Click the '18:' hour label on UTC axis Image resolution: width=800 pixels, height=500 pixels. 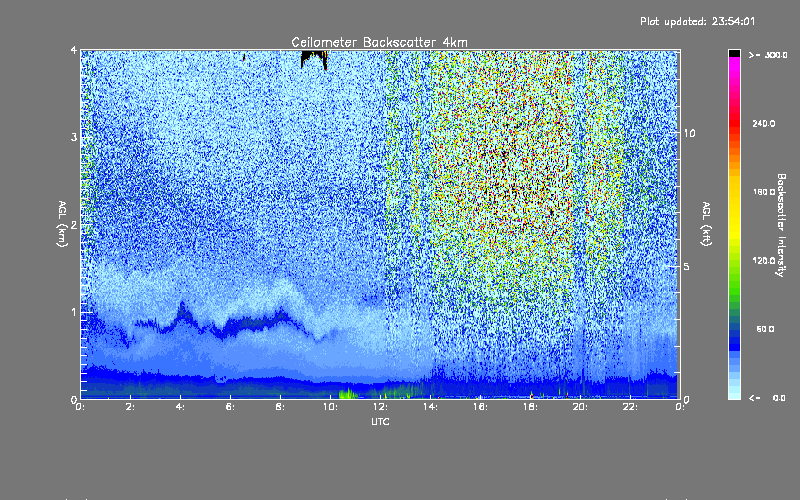click(x=531, y=407)
